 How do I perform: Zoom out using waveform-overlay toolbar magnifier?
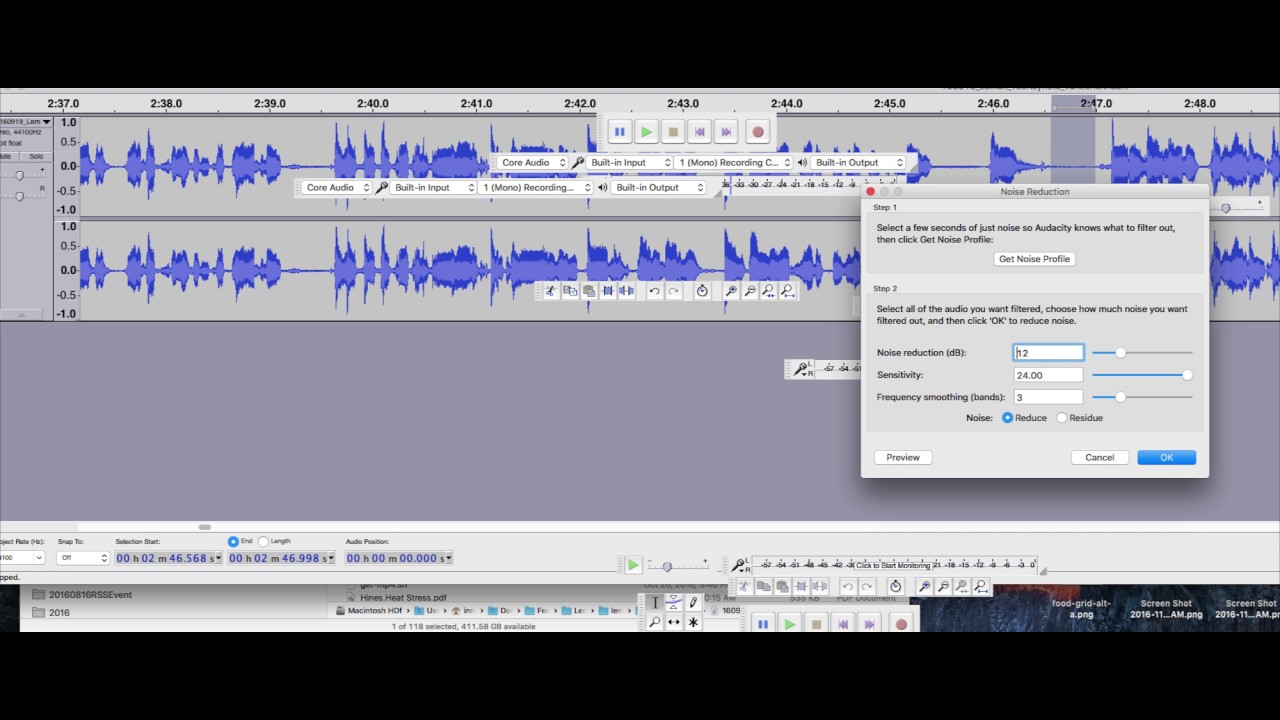tap(750, 291)
